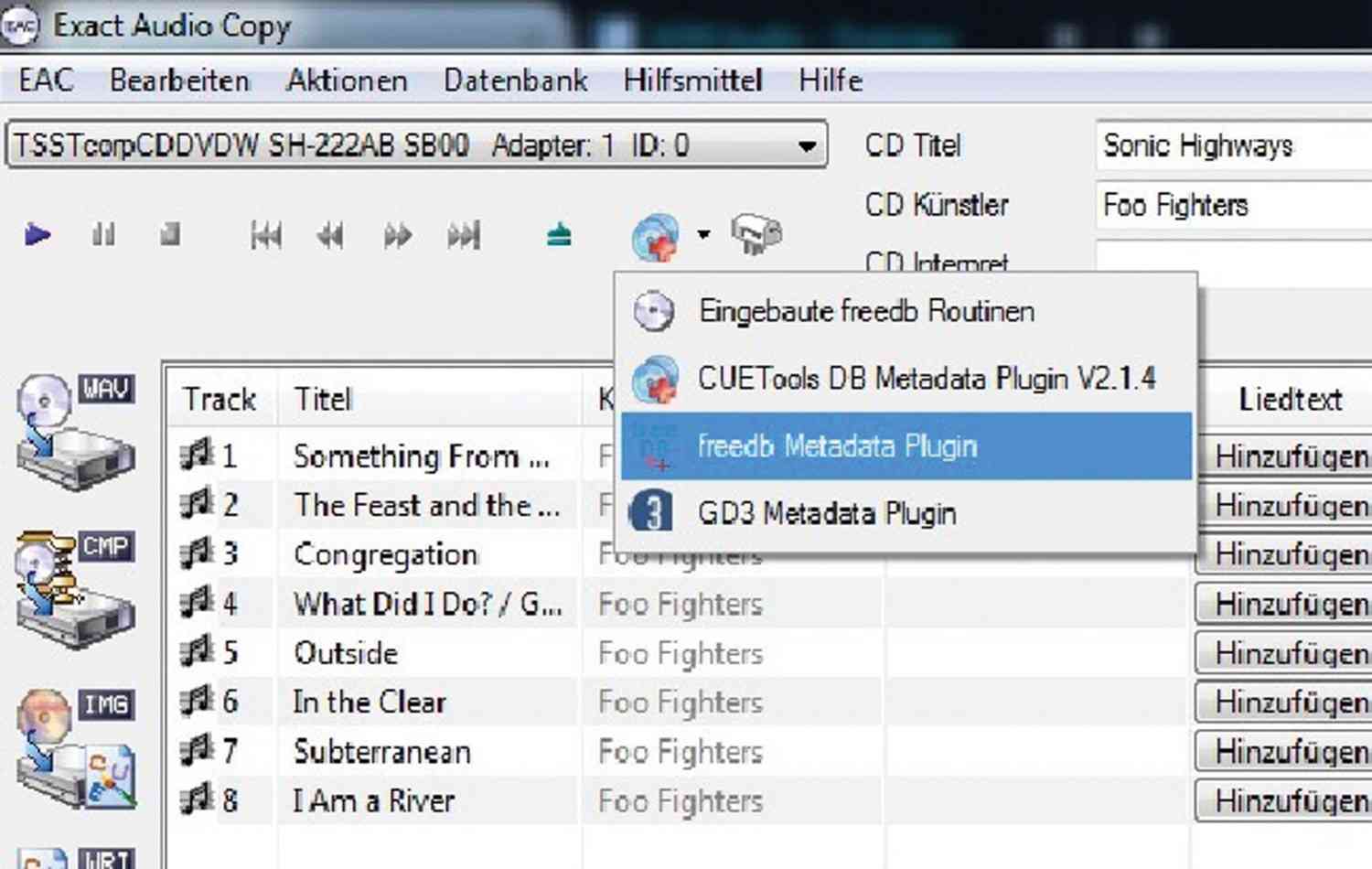This screenshot has height=869, width=1372.
Task: Click Foo Fighters artist cell in Subterranean row
Action: click(x=681, y=753)
